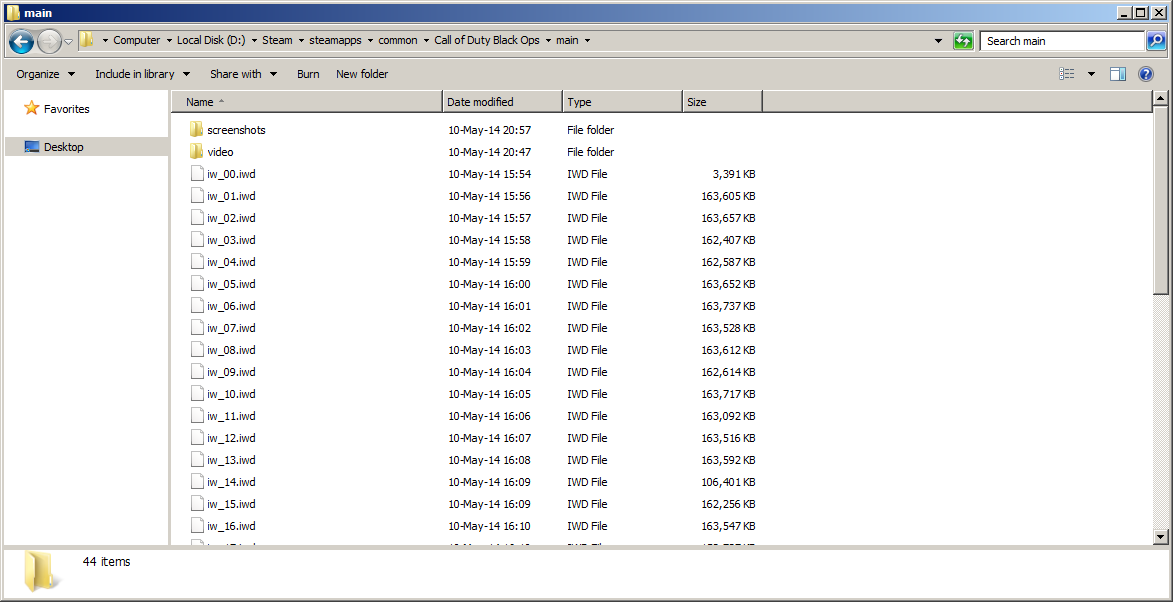
Task: Select the iw_03.iwd file icon
Action: [197, 240]
